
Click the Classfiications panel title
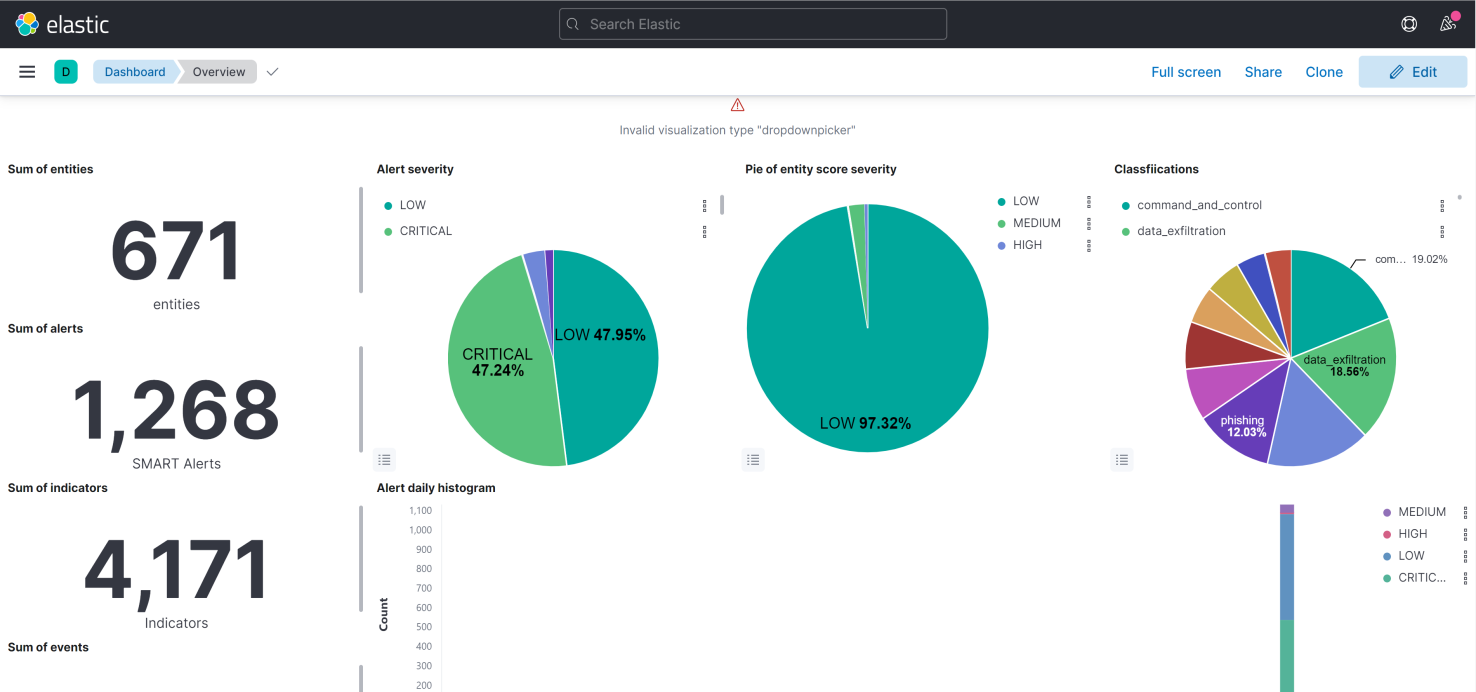[x=1156, y=169]
